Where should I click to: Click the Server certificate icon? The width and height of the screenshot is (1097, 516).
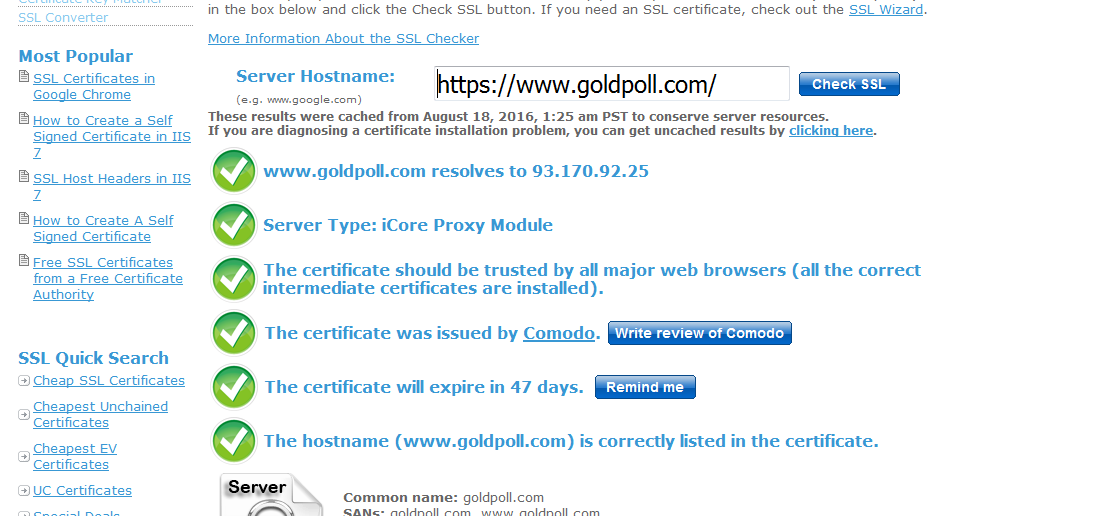pos(271,494)
